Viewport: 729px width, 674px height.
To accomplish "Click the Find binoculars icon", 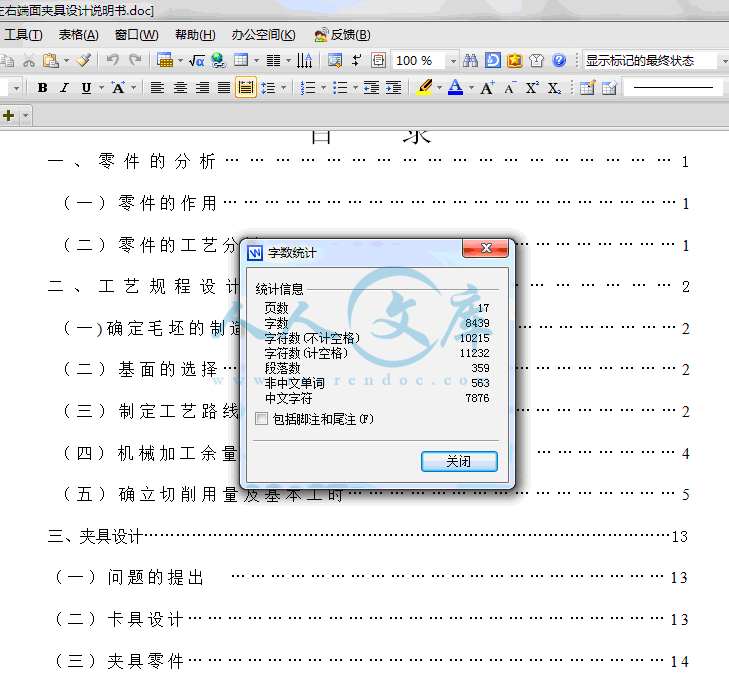I will coord(471,60).
